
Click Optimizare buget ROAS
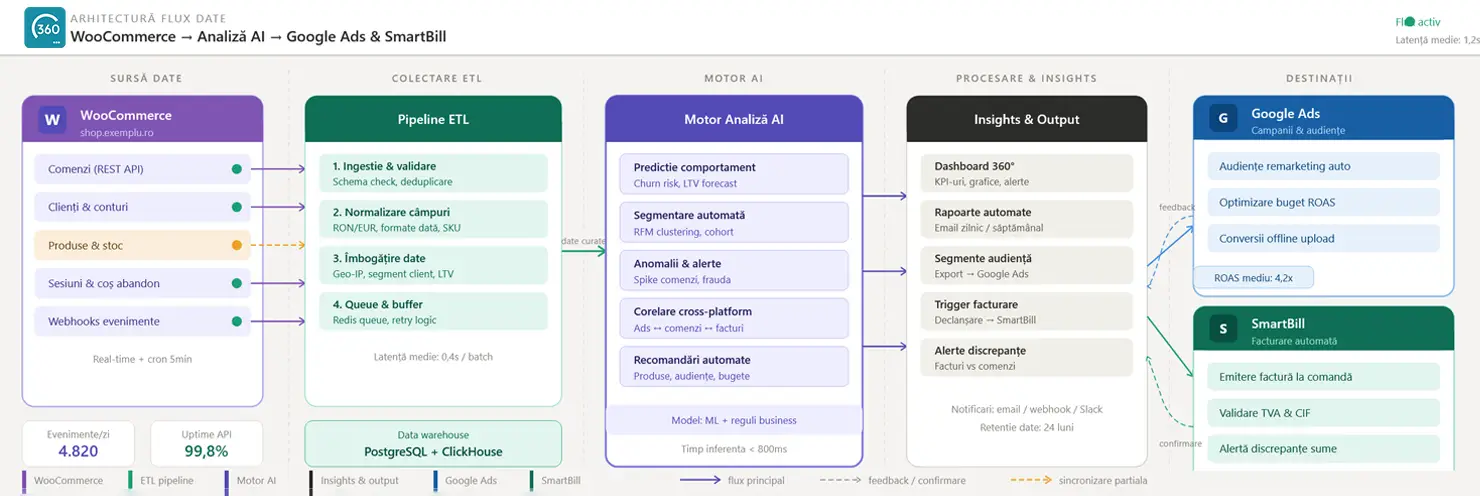click(x=1323, y=202)
